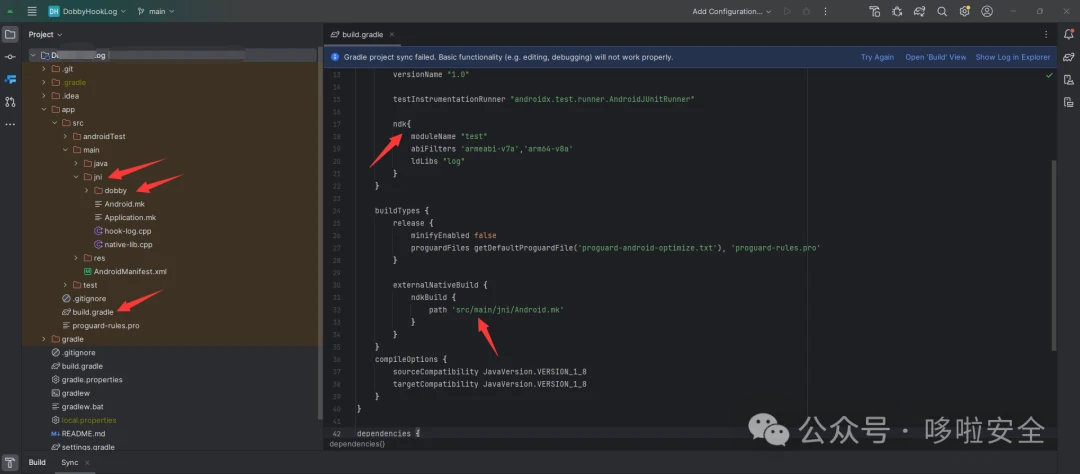Viewport: 1080px width, 474px height.
Task: Open the Pull Requests tool window
Action: pyautogui.click(x=10, y=102)
